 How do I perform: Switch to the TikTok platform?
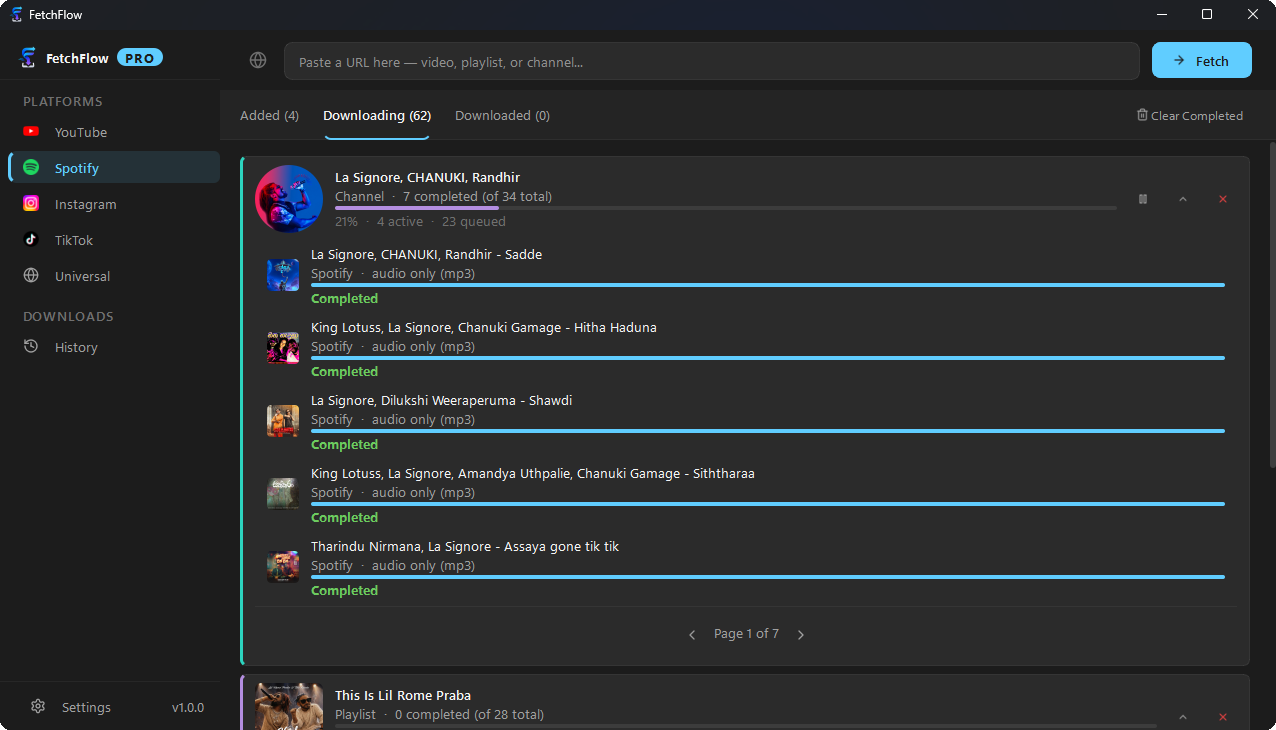click(x=114, y=240)
